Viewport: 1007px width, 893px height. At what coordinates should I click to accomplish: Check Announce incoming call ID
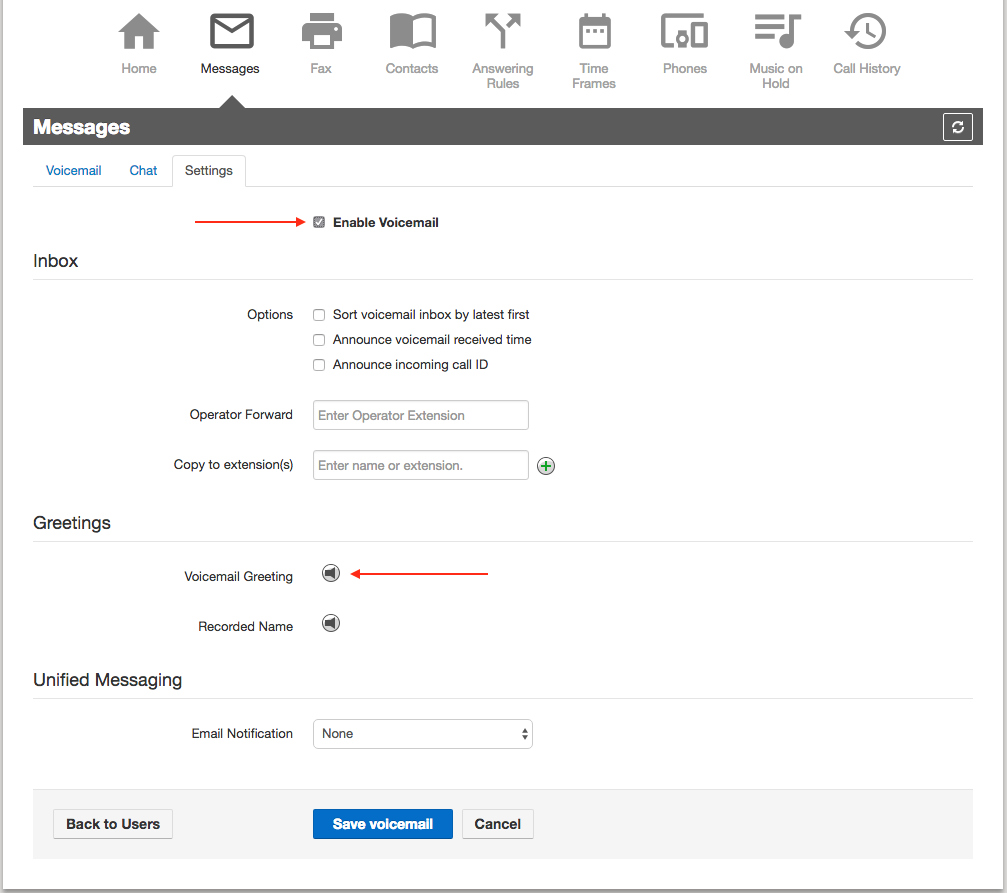coord(319,365)
